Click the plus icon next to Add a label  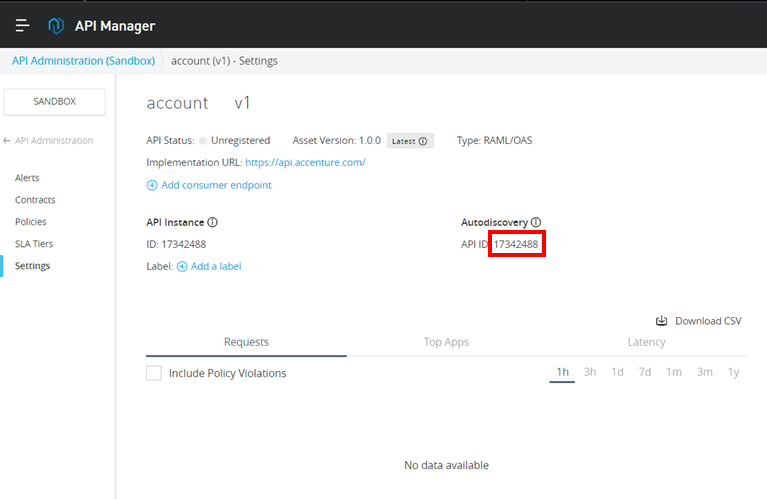(x=182, y=266)
